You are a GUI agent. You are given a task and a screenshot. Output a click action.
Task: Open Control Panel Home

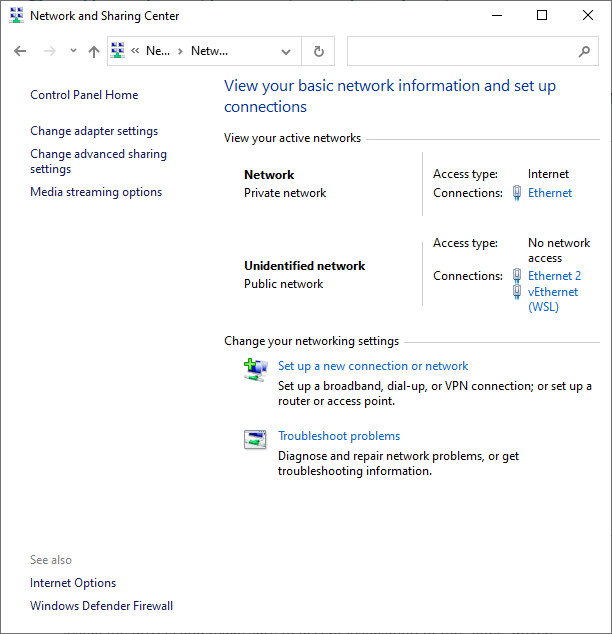coord(84,95)
